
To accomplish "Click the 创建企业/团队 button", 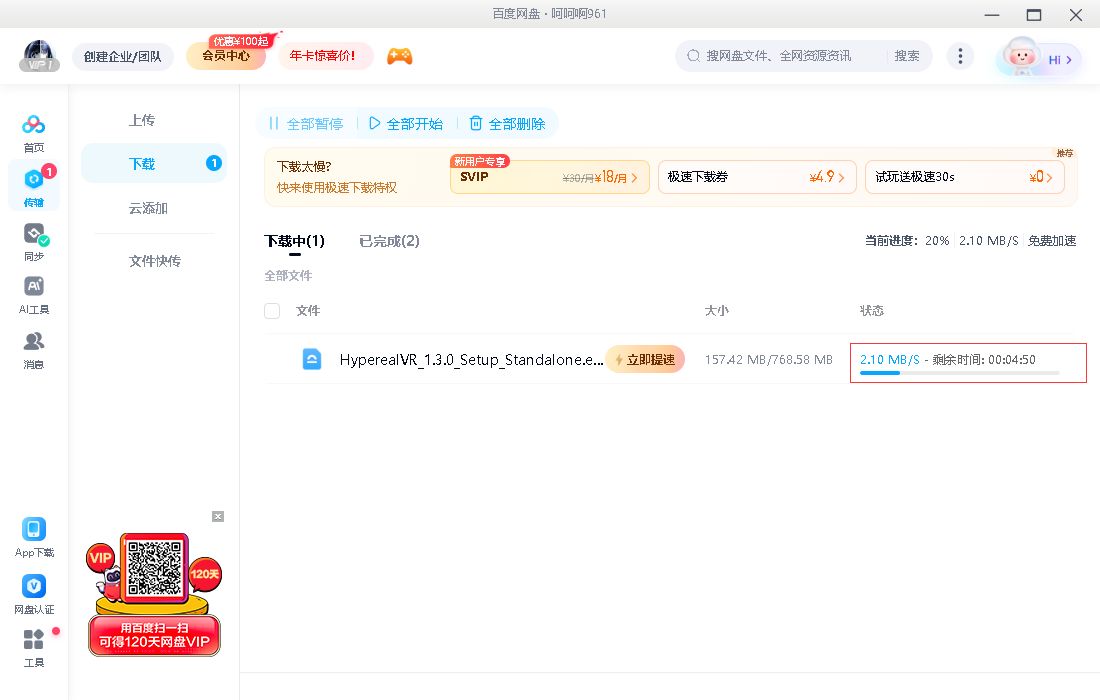I will click(123, 56).
